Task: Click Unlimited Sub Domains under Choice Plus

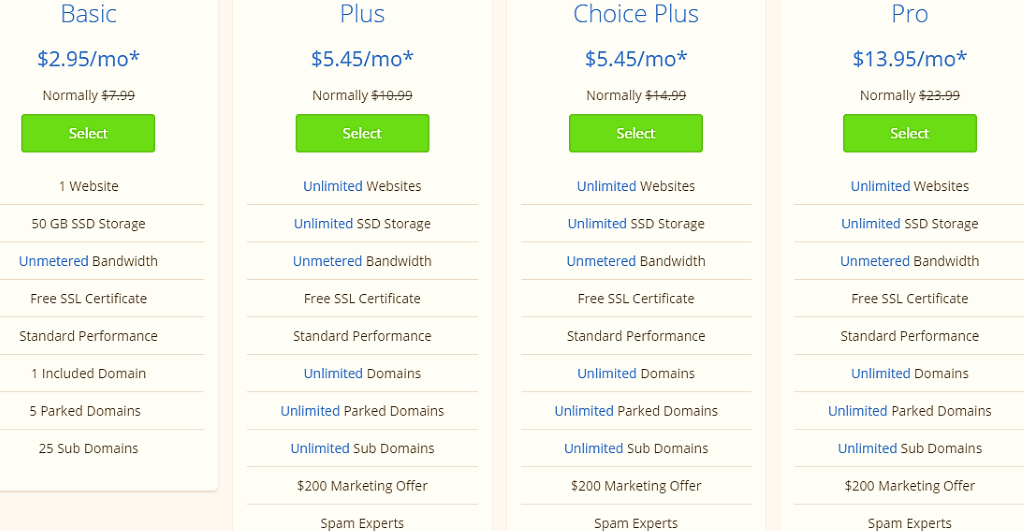Action: pos(636,449)
